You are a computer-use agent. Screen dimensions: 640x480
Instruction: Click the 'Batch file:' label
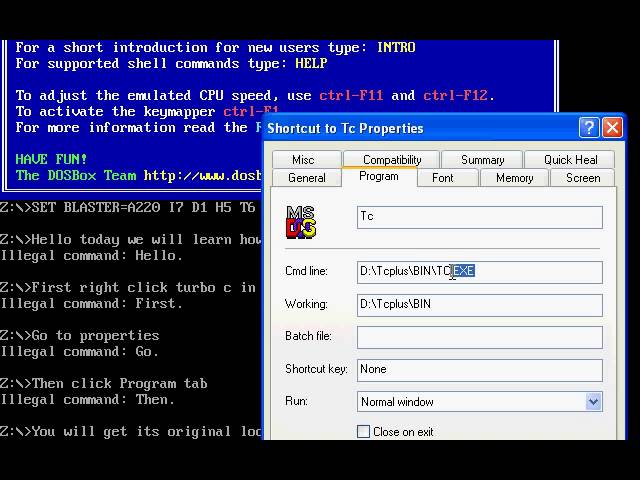tap(309, 336)
